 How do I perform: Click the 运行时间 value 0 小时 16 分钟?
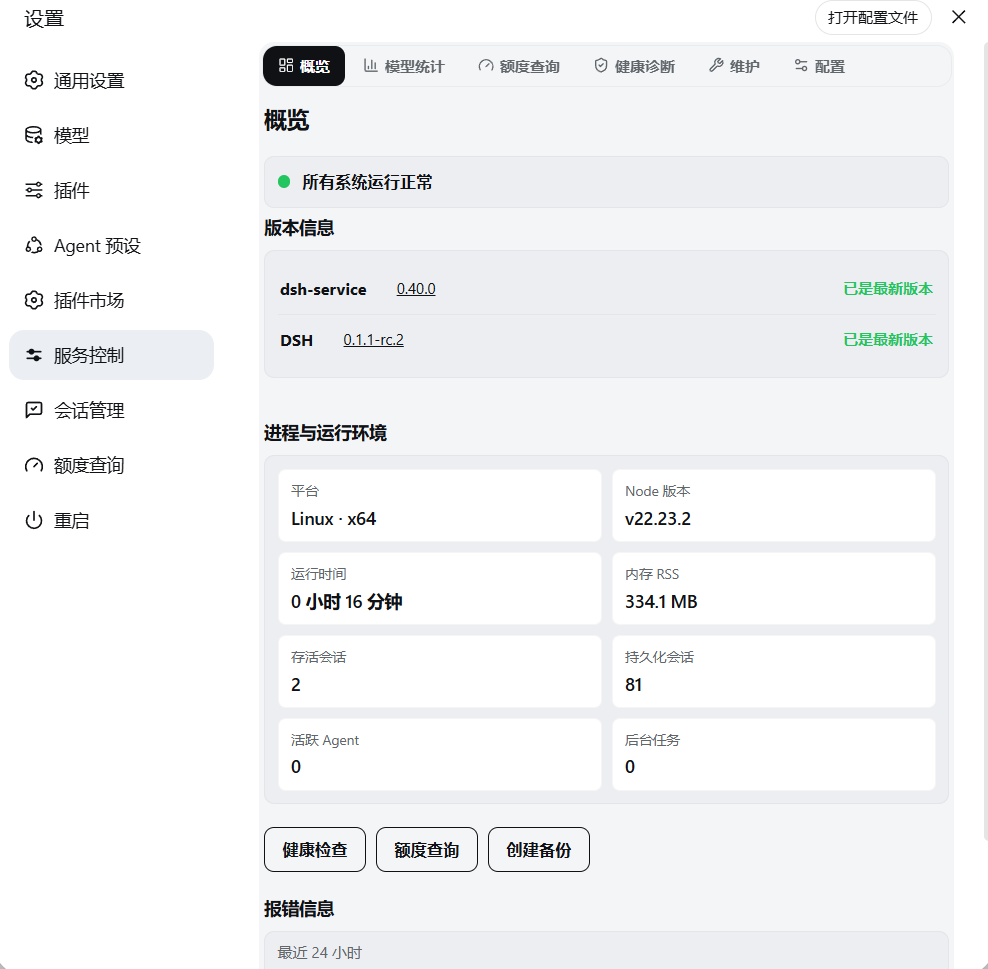(x=347, y=602)
